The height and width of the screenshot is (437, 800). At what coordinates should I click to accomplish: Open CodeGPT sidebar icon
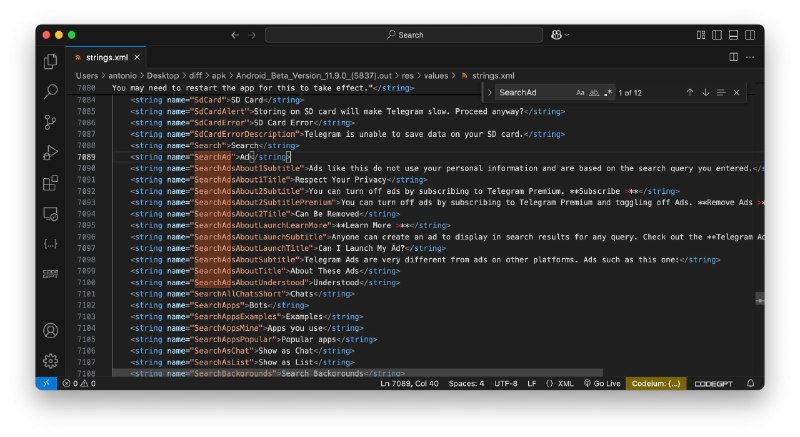[50, 274]
